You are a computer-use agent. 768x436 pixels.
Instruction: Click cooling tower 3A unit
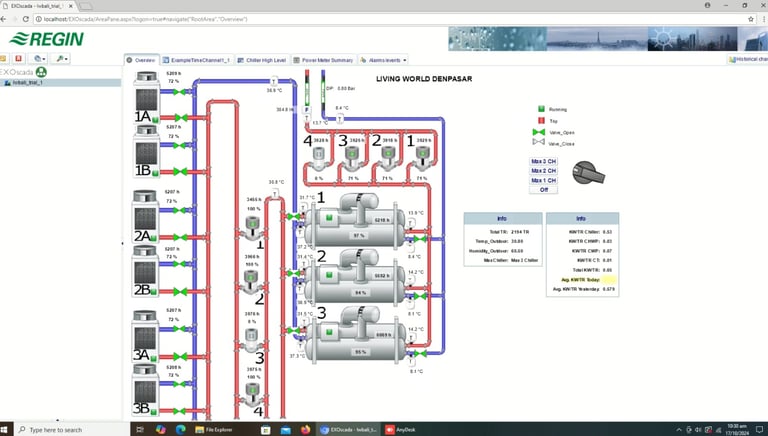click(145, 336)
